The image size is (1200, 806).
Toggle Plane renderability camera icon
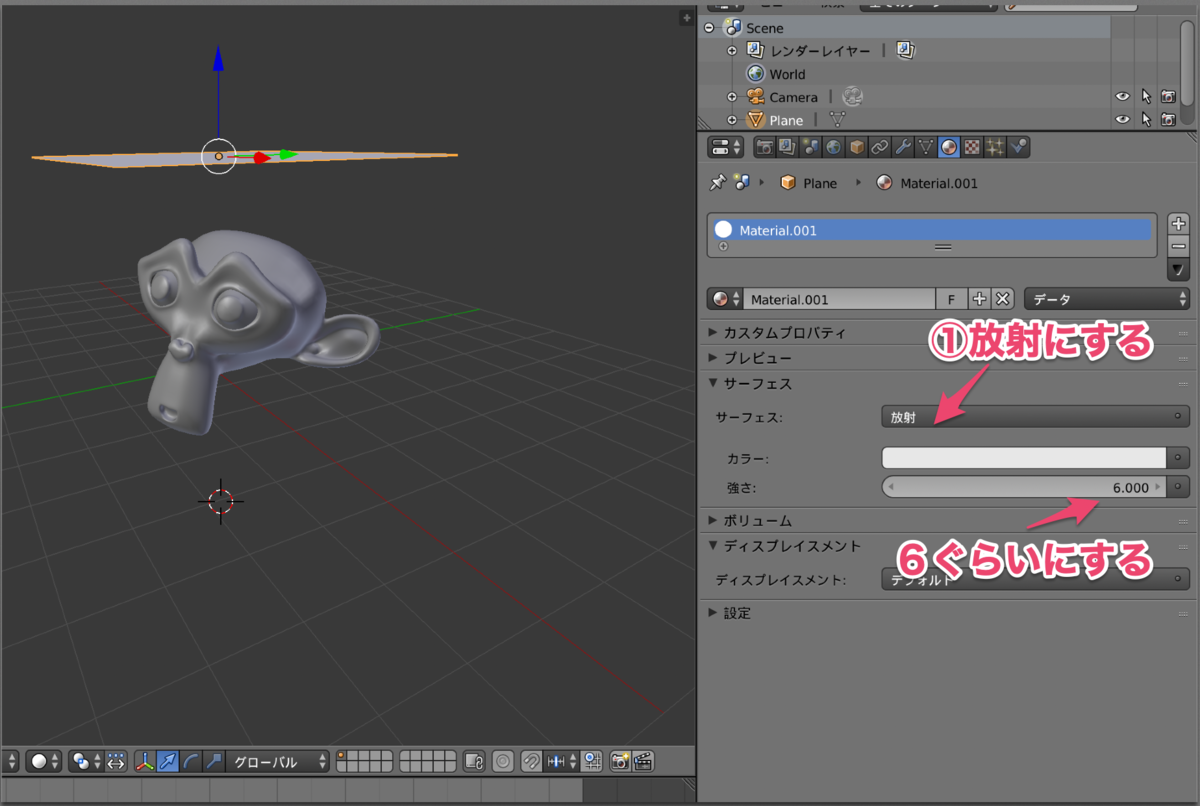pyautogui.click(x=1168, y=120)
